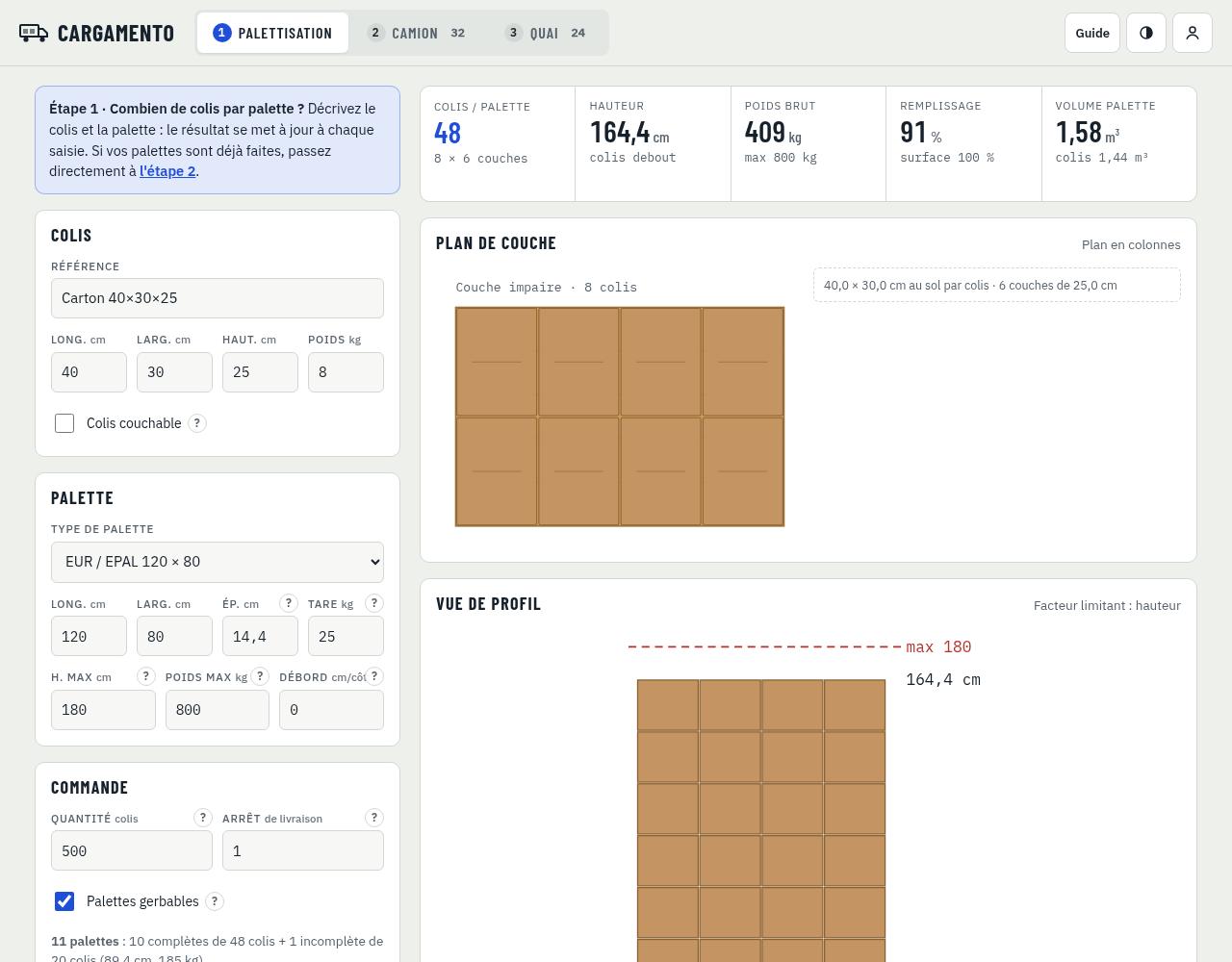The height and width of the screenshot is (962, 1232).
Task: Show help for QUANTITÉ colis field
Action: (x=203, y=818)
